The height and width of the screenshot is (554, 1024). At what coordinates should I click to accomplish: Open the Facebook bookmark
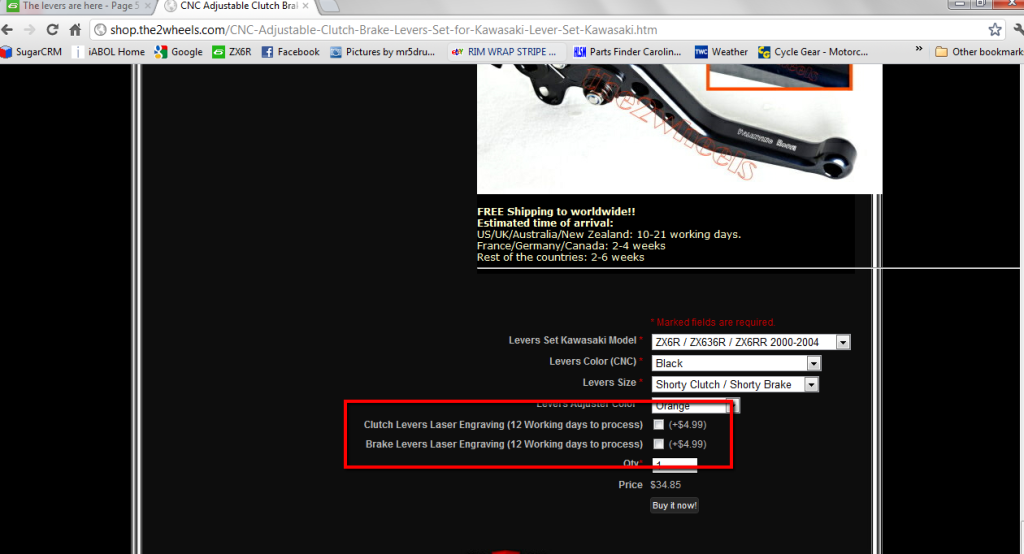(x=290, y=52)
